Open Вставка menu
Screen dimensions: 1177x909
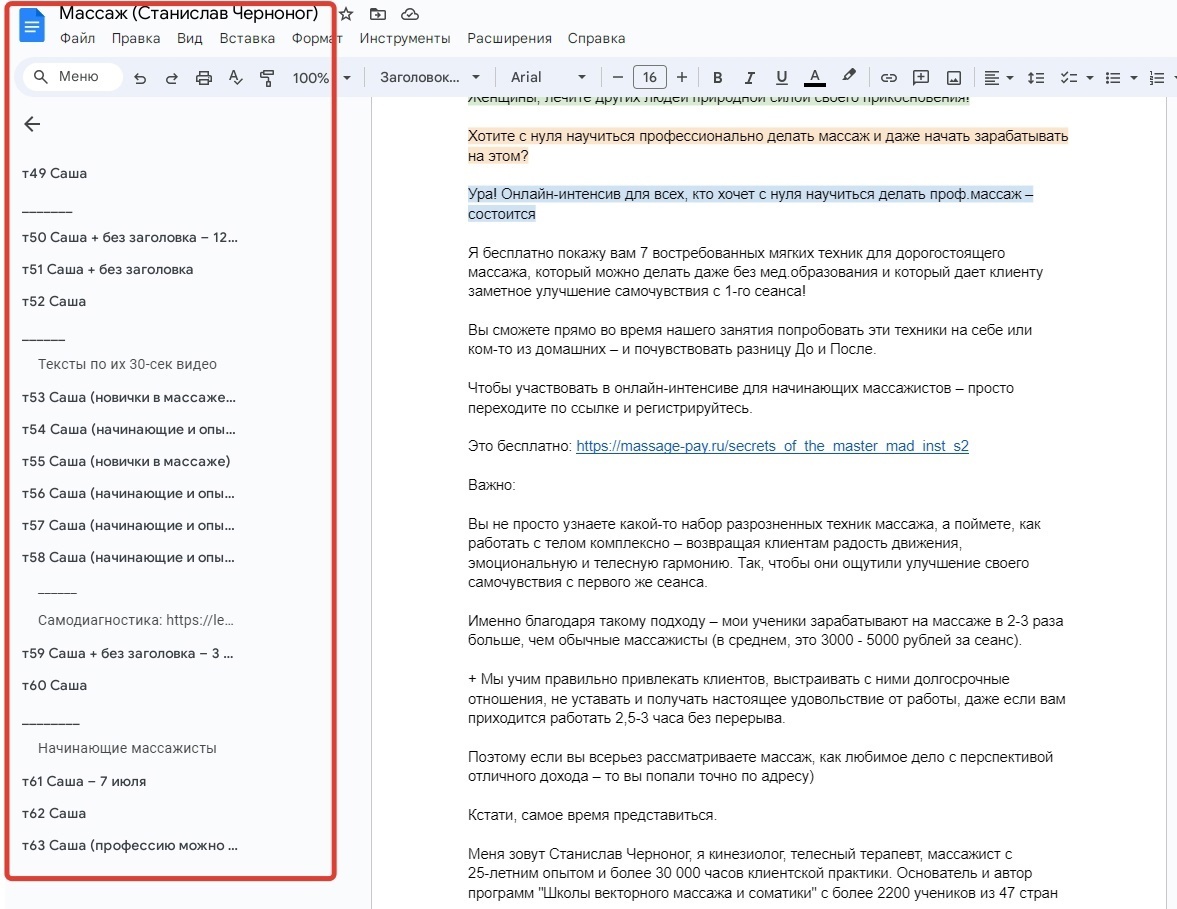point(247,38)
